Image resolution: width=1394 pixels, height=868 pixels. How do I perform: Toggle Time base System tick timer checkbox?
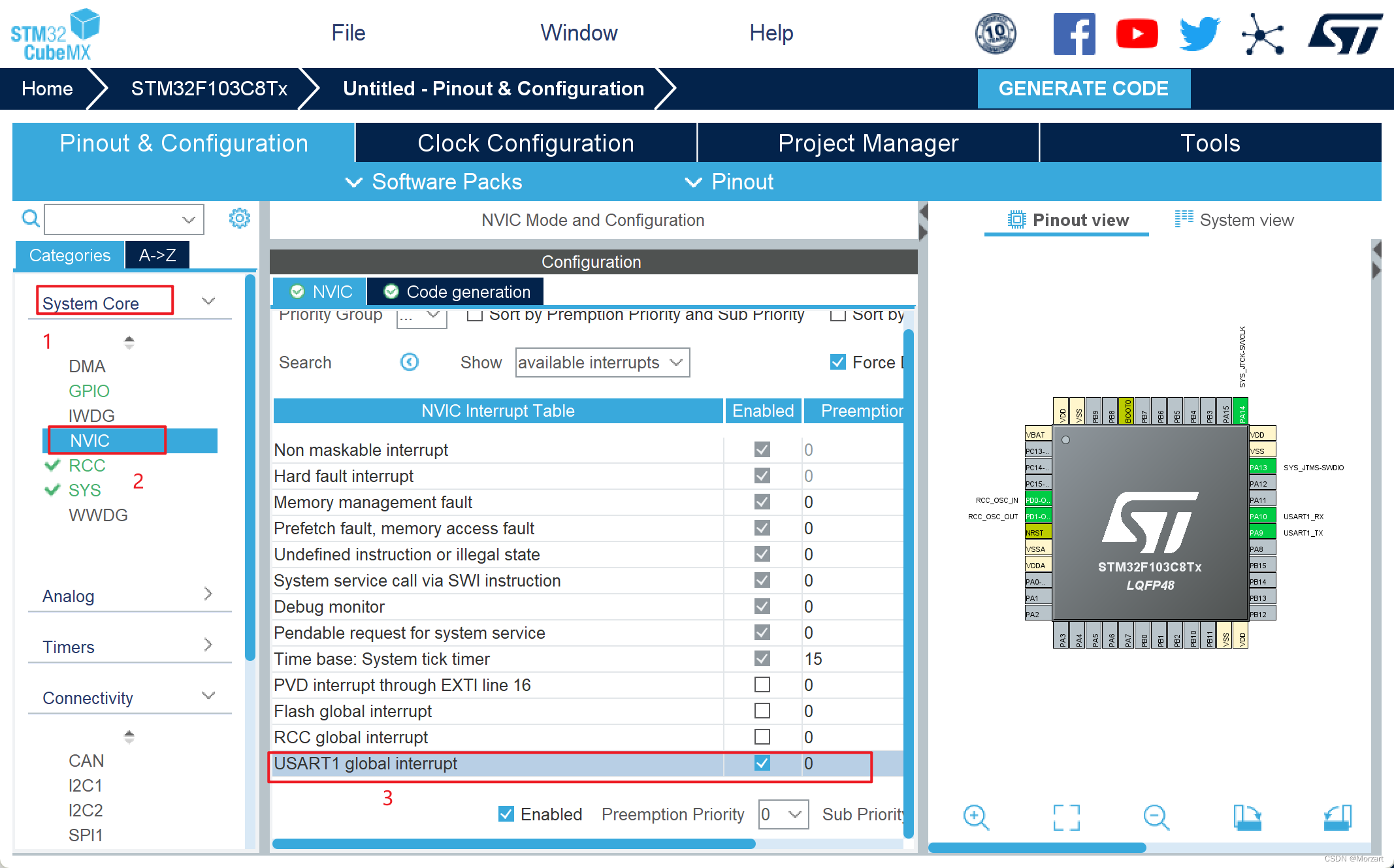[x=762, y=658]
